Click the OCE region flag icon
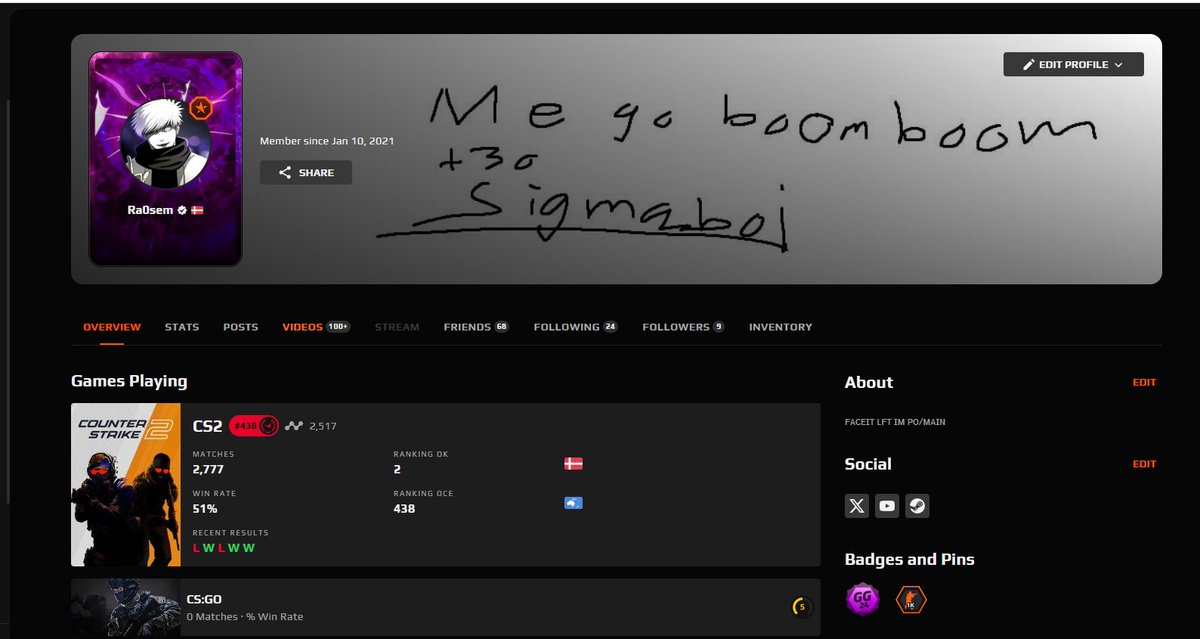 tap(573, 503)
